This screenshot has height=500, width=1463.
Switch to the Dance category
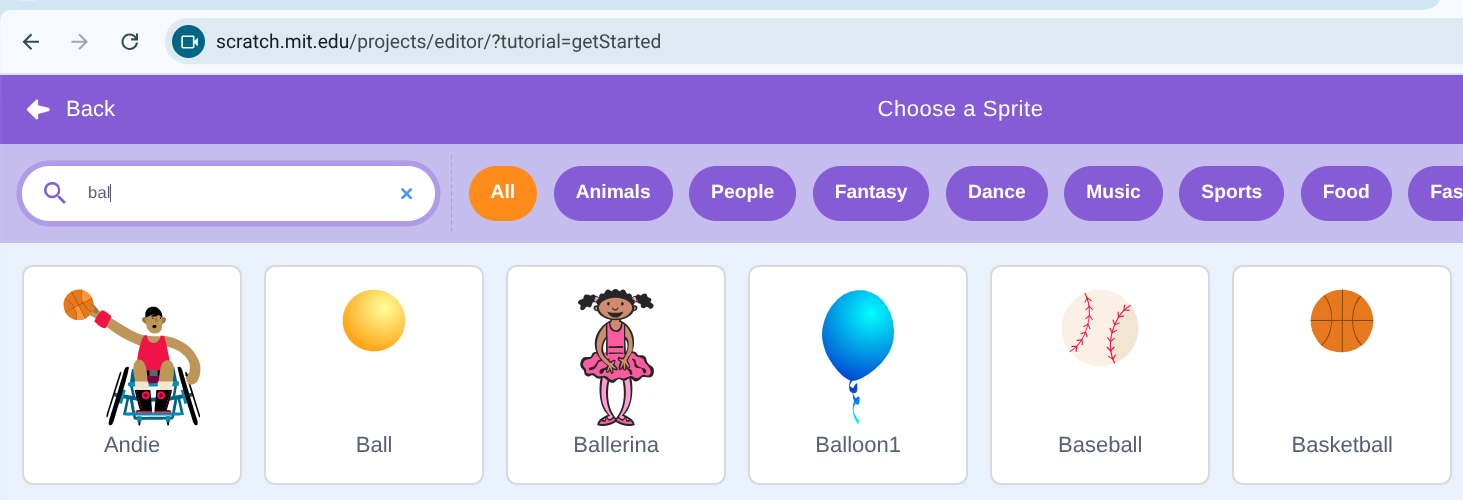(x=996, y=192)
